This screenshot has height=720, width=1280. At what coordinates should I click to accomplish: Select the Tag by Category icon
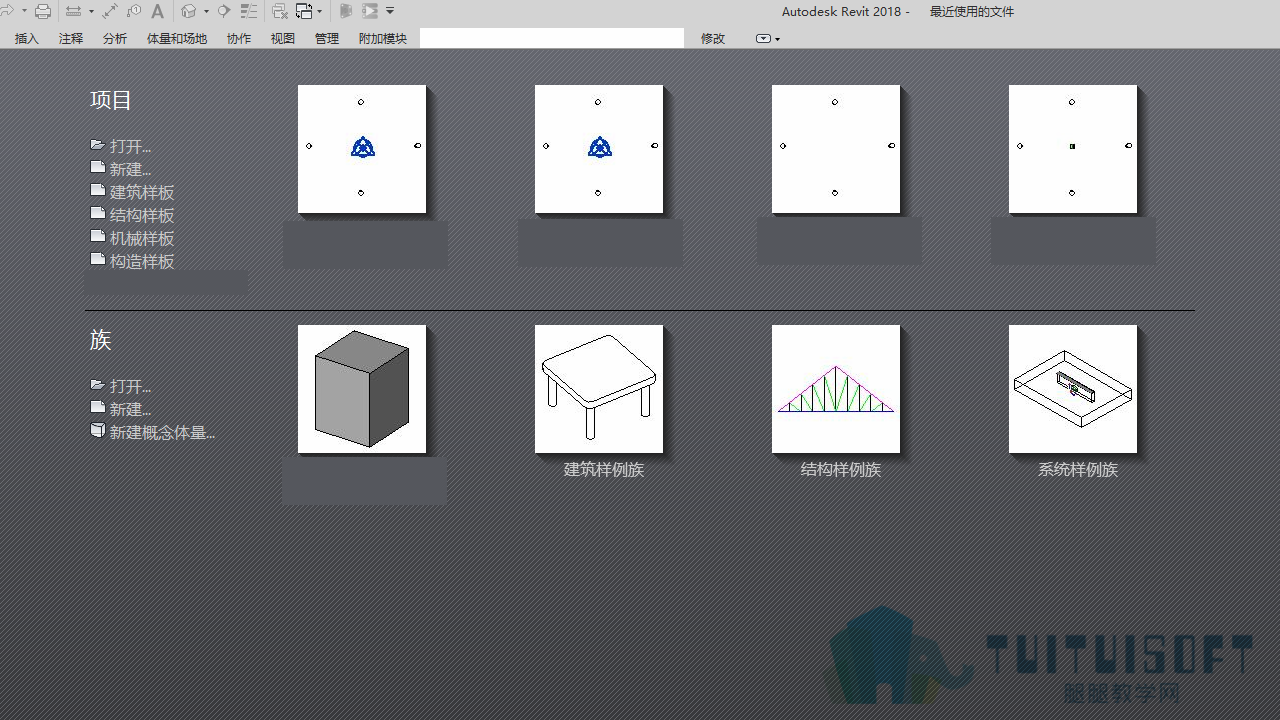tap(134, 11)
